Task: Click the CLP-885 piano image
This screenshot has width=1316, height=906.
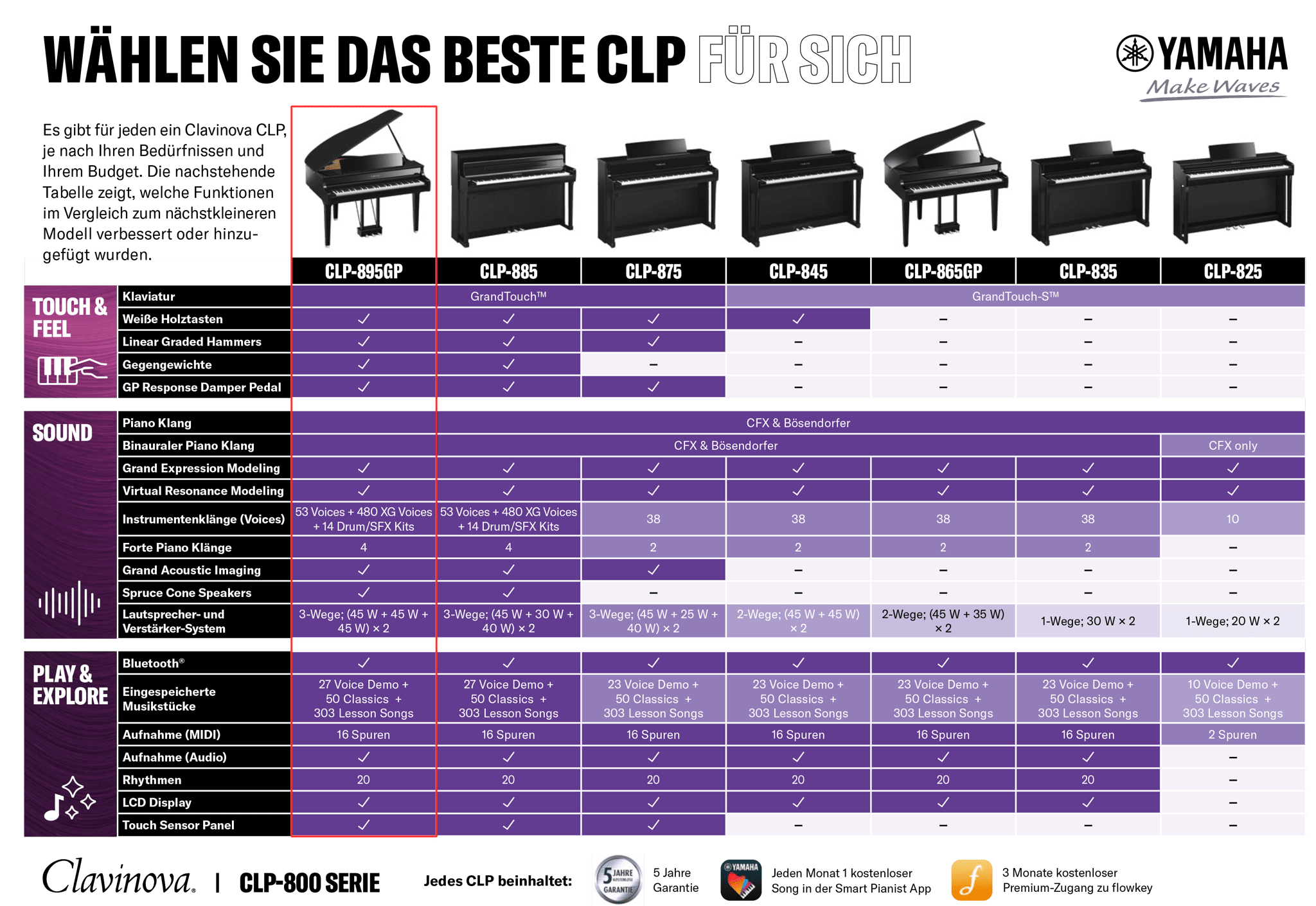Action: (x=512, y=195)
